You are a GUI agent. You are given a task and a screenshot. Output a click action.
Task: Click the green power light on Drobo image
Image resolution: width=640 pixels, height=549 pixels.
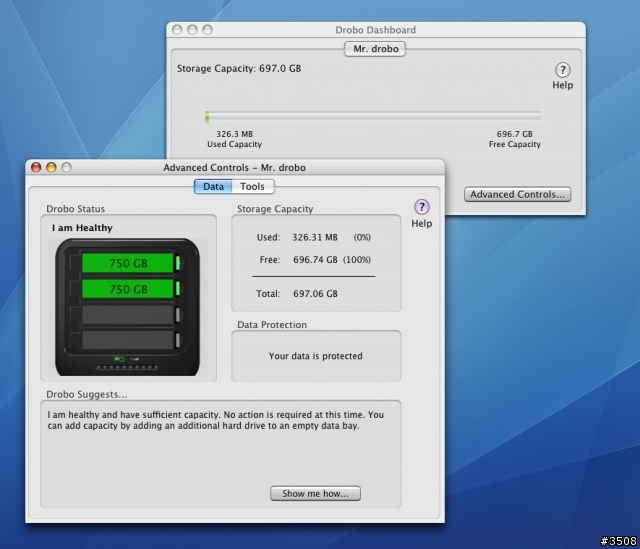(x=116, y=359)
